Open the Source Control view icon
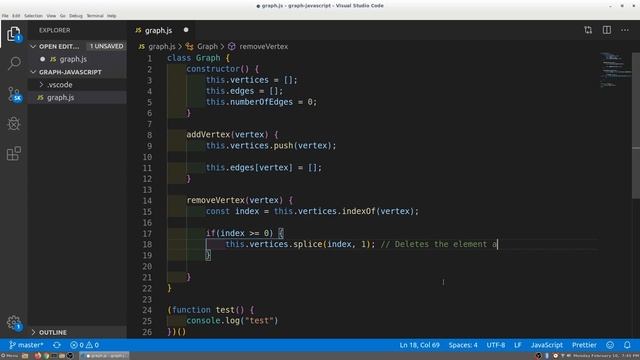The height and width of the screenshot is (360, 640). click(x=14, y=94)
